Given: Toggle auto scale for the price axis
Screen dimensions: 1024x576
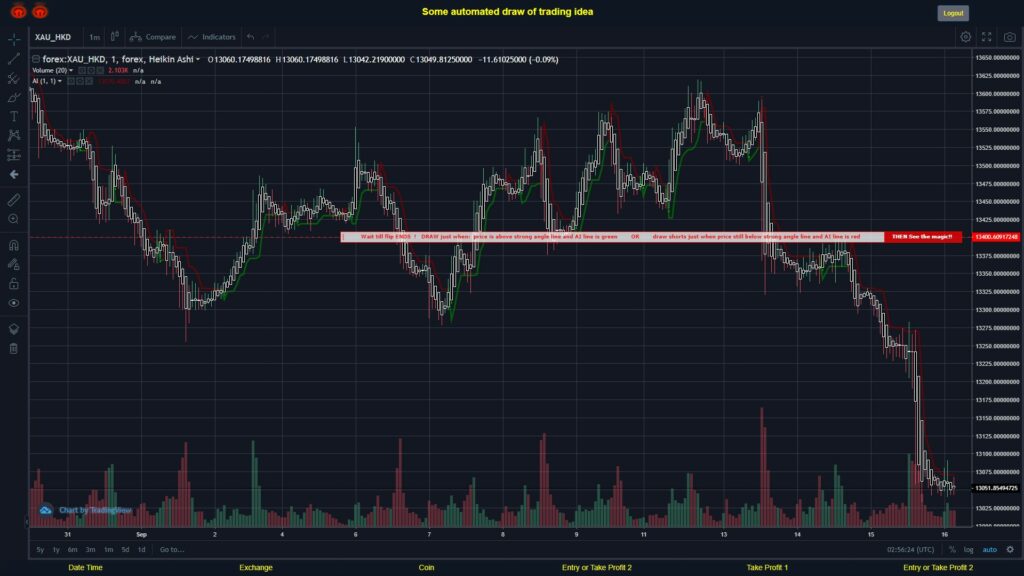Looking at the screenshot, I should [990, 549].
